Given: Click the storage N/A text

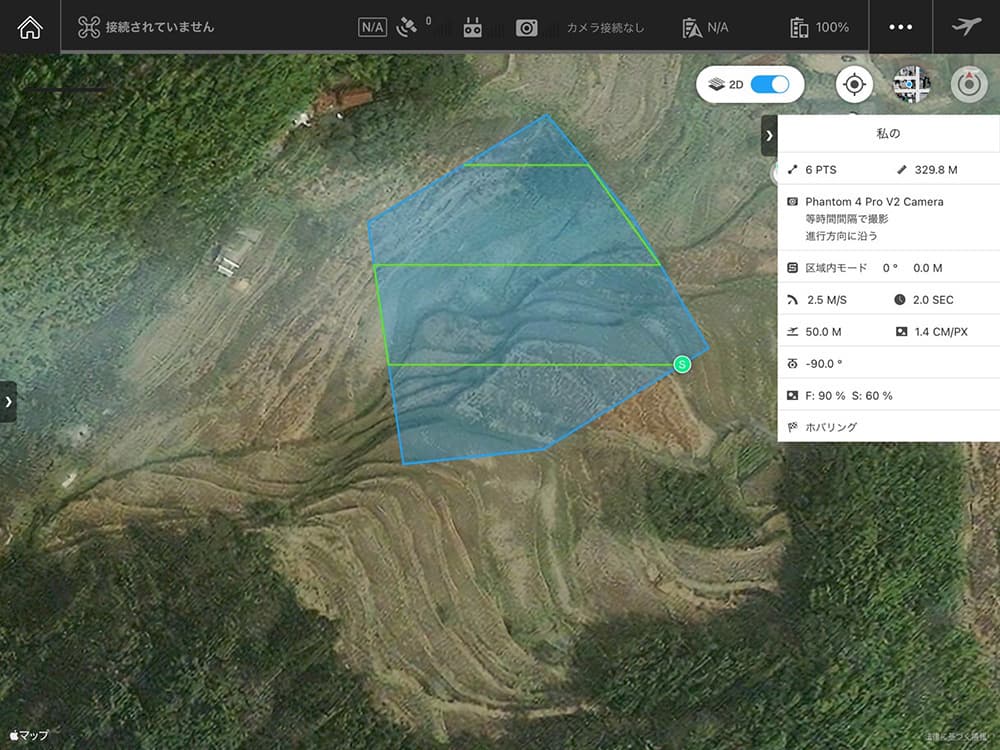Looking at the screenshot, I should coord(717,27).
